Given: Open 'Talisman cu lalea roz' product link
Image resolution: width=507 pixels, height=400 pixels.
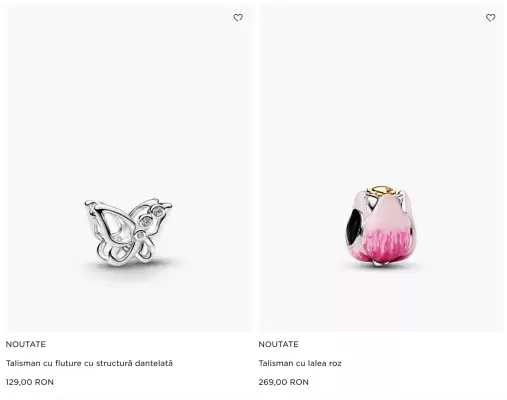Looking at the screenshot, I should 300,363.
